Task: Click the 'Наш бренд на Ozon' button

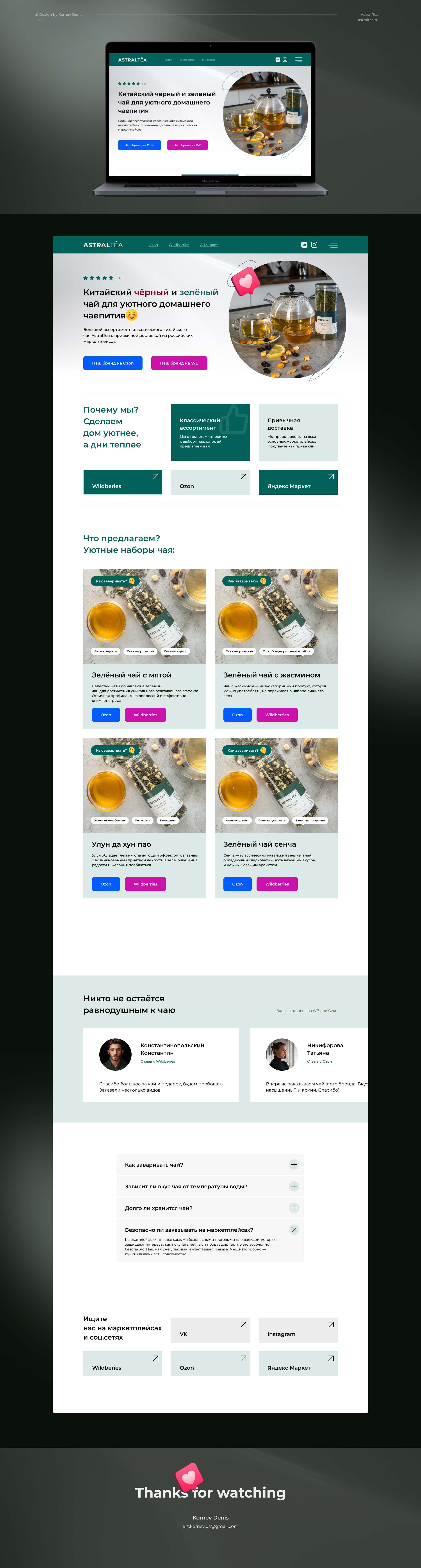Action: tap(112, 363)
